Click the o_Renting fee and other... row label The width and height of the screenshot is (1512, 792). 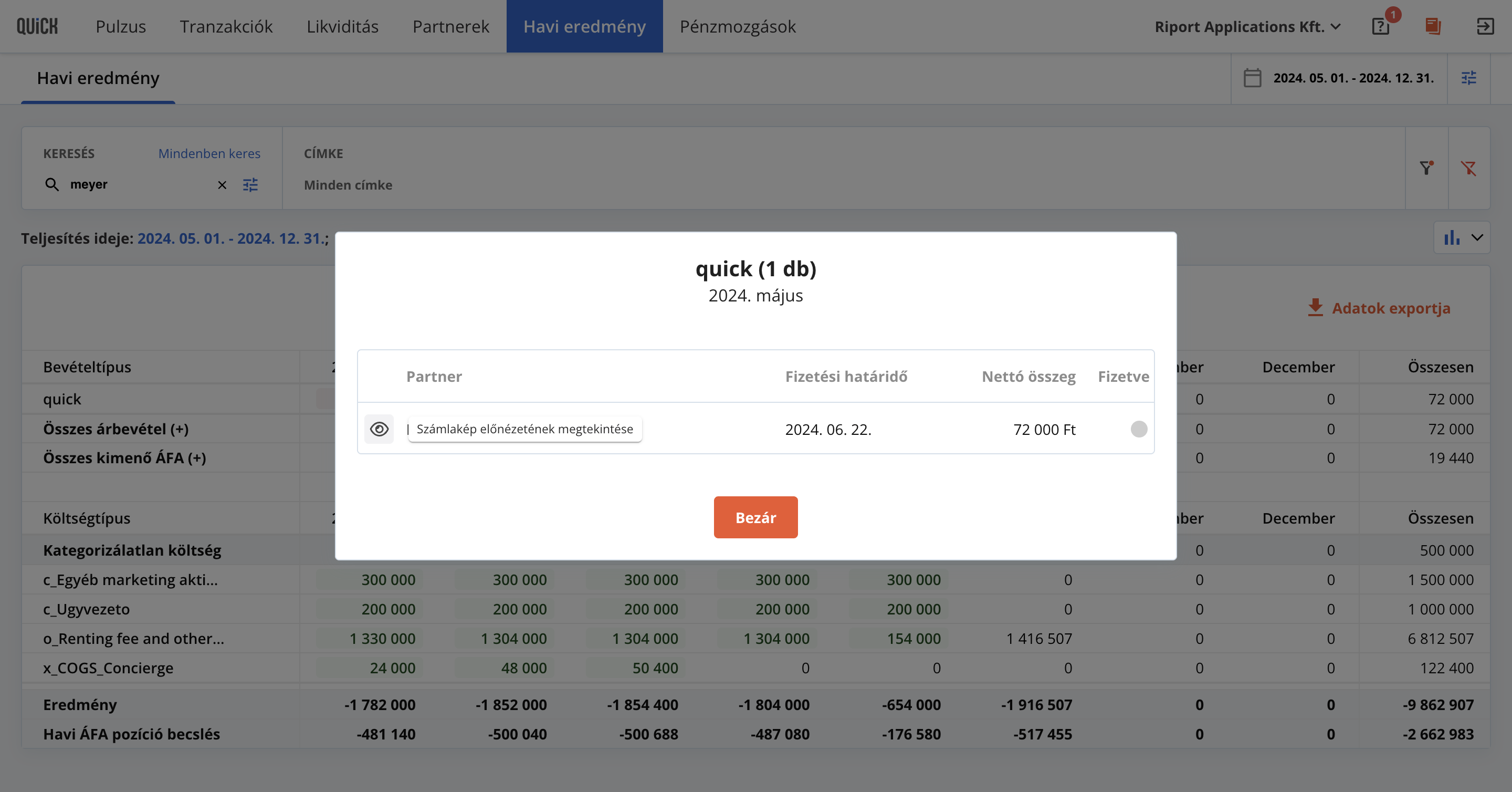coord(134,638)
